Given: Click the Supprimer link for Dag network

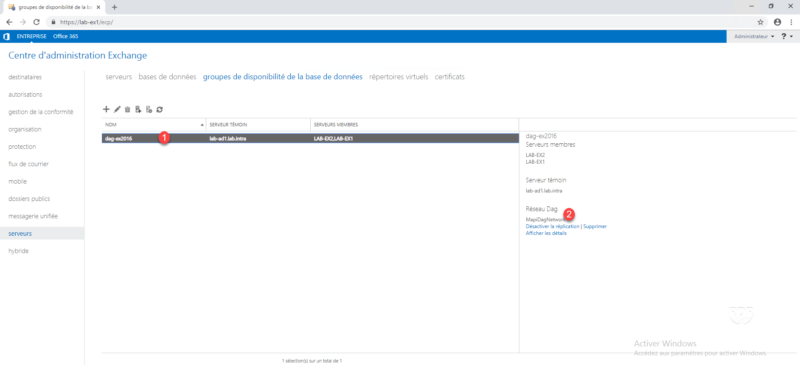Looking at the screenshot, I should (595, 226).
